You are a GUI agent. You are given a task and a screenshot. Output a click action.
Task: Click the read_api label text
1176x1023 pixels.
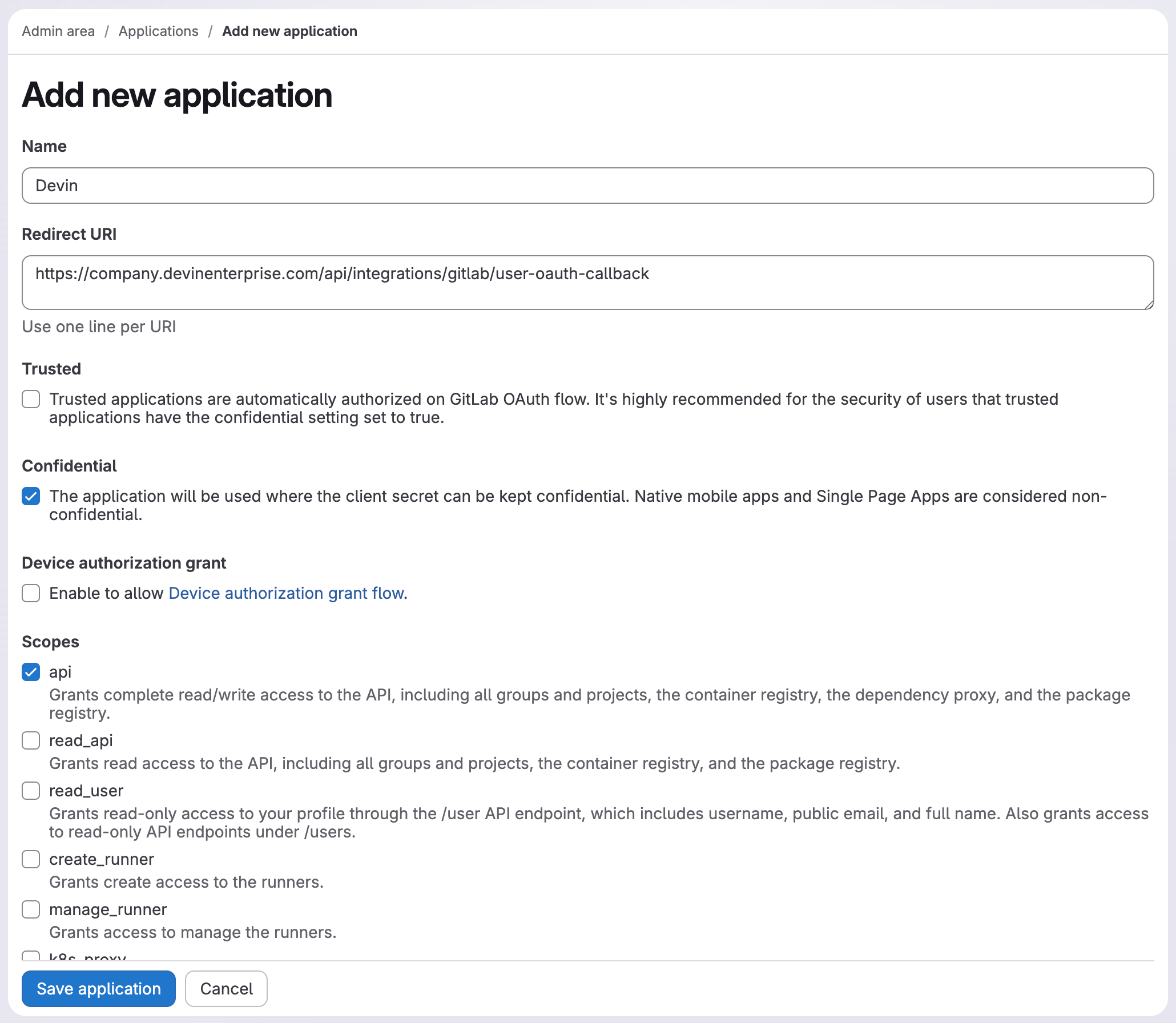[x=80, y=740]
